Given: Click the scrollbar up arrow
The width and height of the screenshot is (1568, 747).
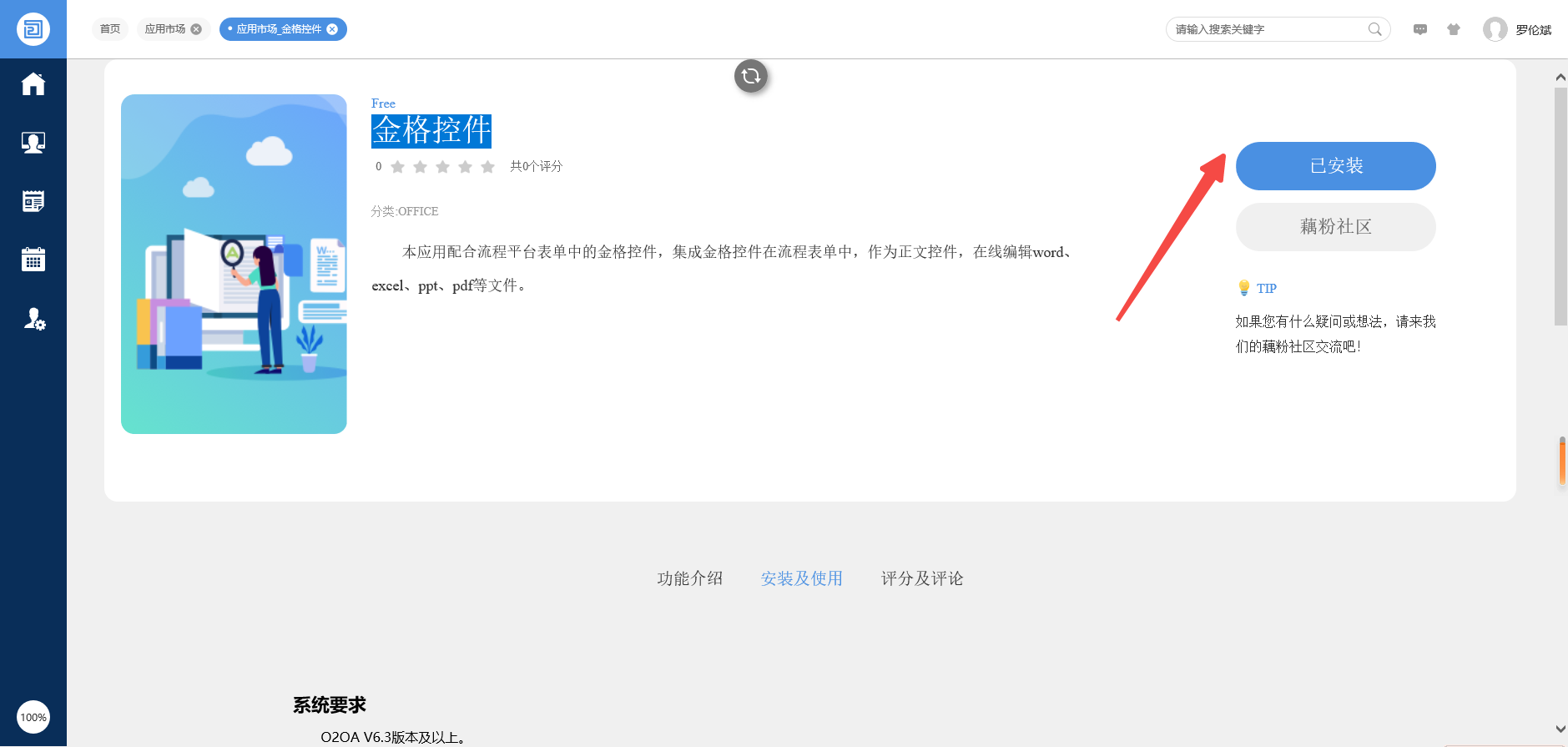Looking at the screenshot, I should 1560,77.
